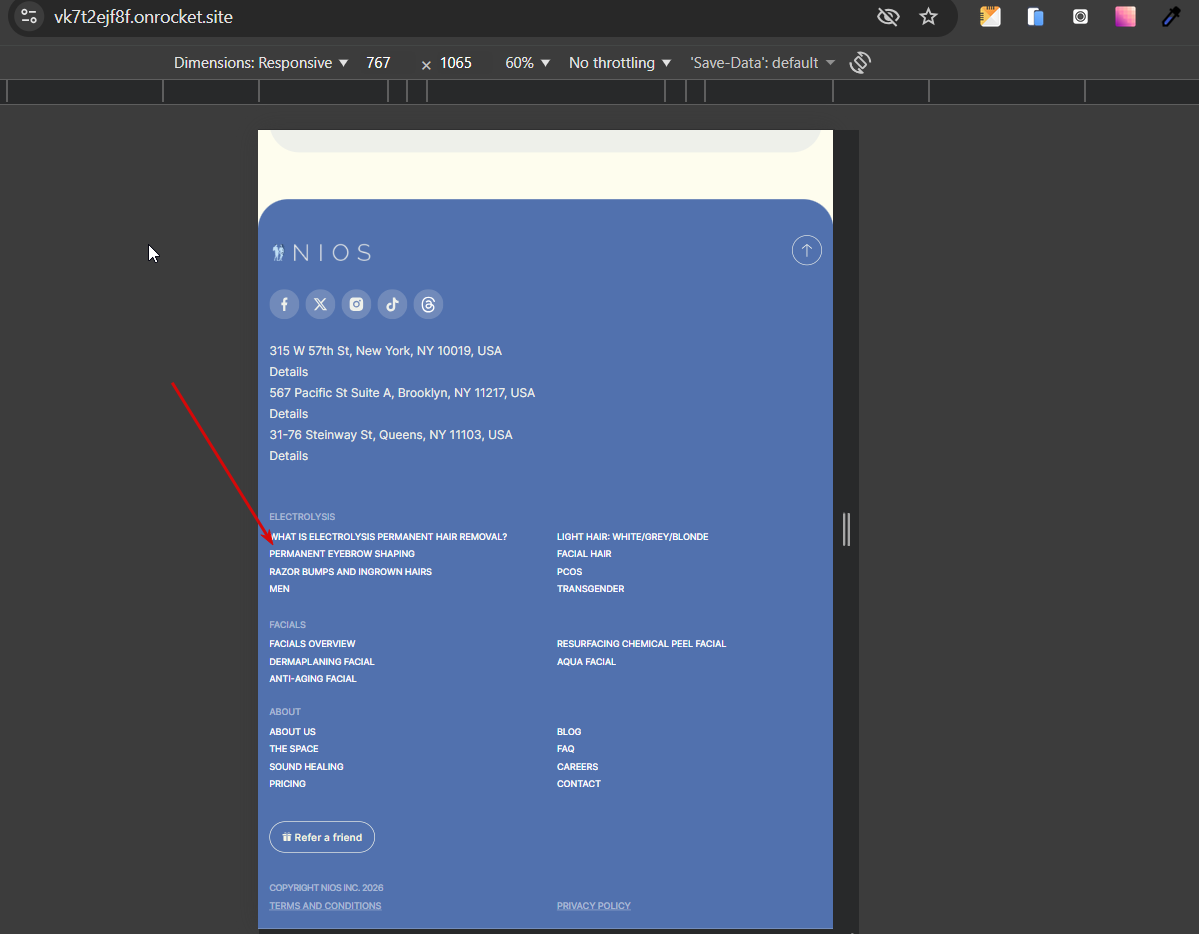Open Permanent Eyebrow Shaping link
Screen dimensions: 1199x934
(x=342, y=554)
